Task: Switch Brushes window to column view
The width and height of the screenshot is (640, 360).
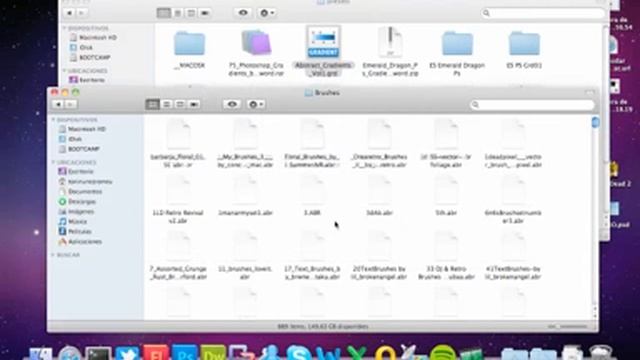Action: coord(180,104)
